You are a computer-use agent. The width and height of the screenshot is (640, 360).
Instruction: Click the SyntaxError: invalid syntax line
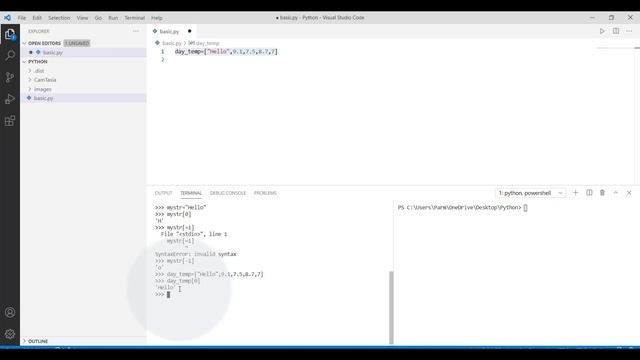pyautogui.click(x=196, y=254)
